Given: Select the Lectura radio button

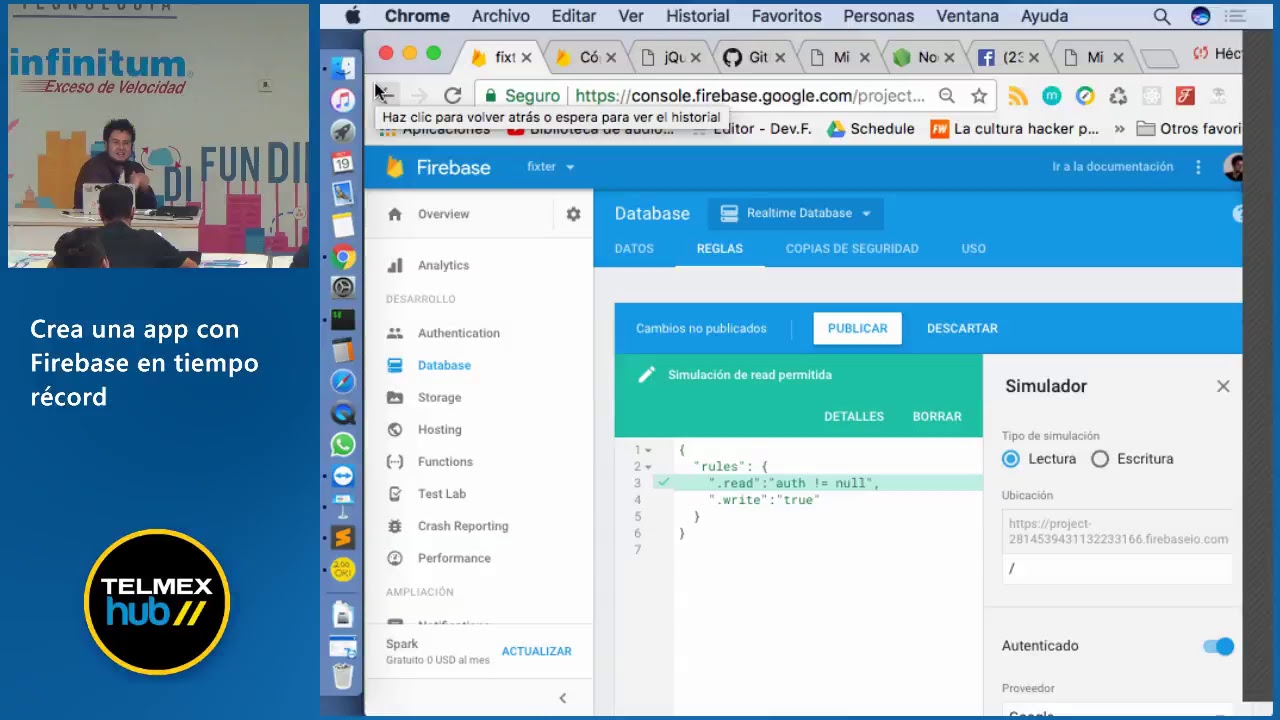Looking at the screenshot, I should (x=1011, y=459).
